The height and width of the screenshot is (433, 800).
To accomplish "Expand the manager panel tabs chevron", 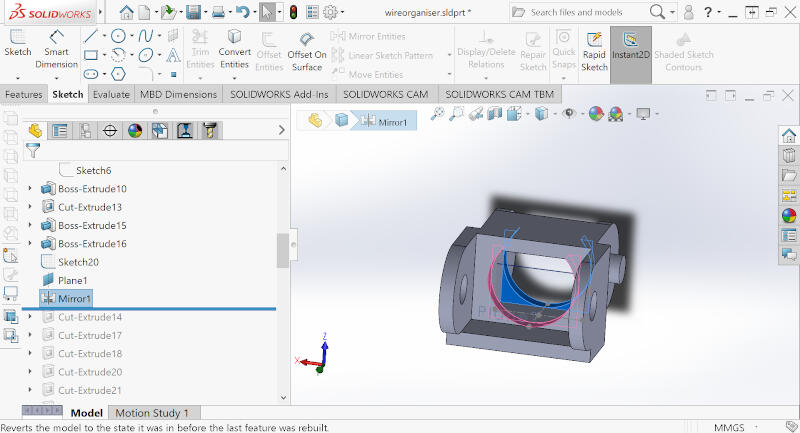I will pyautogui.click(x=282, y=131).
